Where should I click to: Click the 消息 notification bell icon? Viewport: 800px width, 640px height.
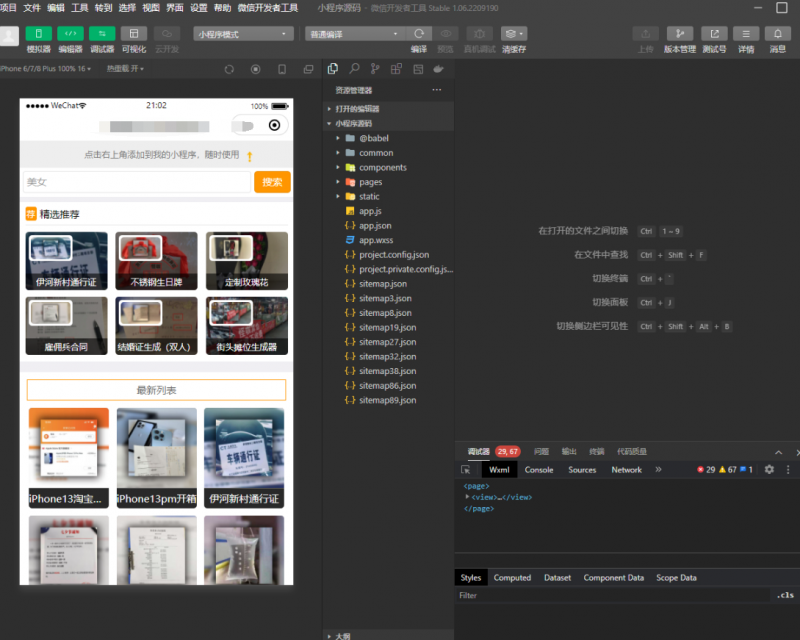point(777,34)
